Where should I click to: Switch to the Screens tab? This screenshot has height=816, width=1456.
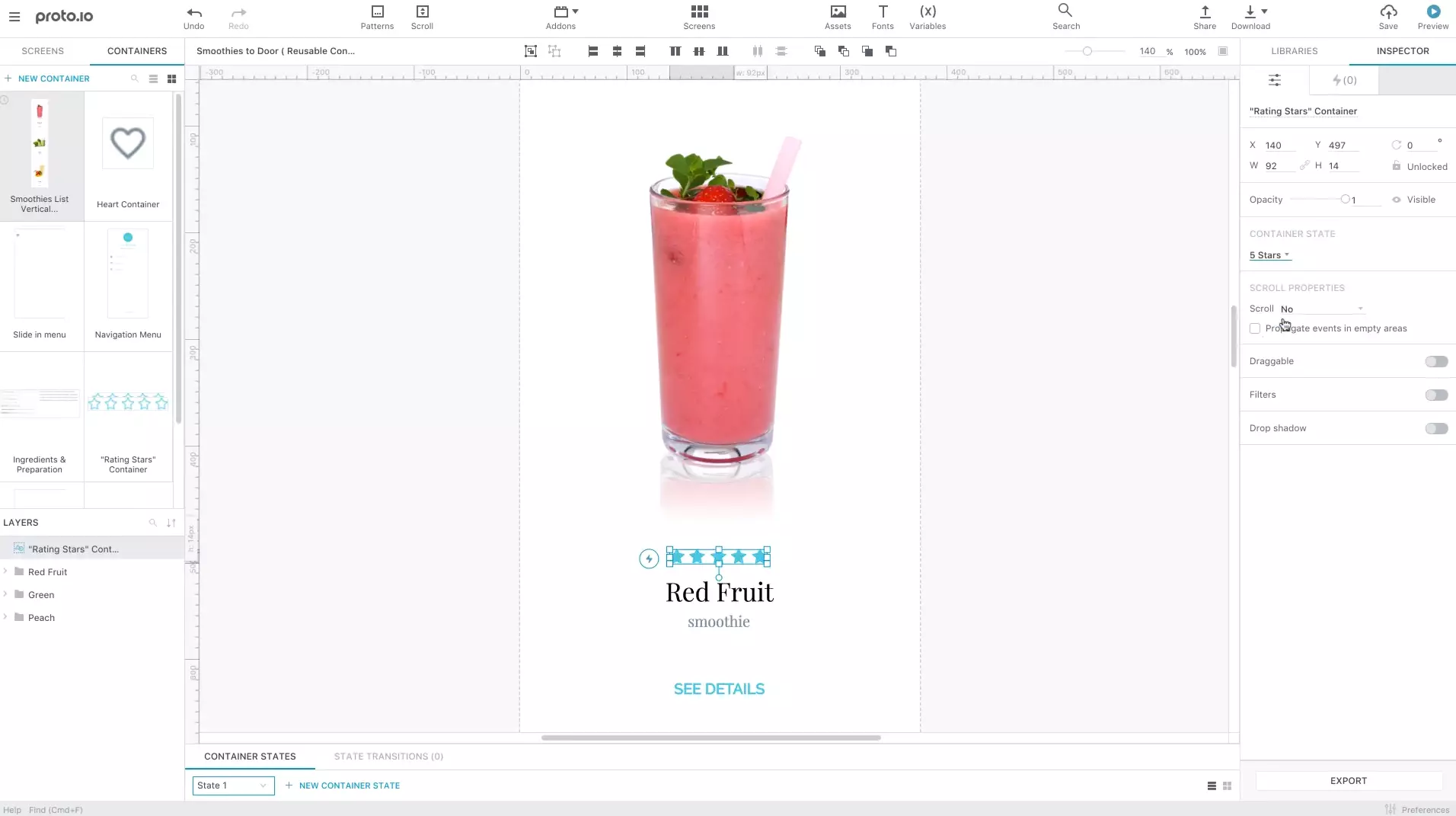(43, 51)
